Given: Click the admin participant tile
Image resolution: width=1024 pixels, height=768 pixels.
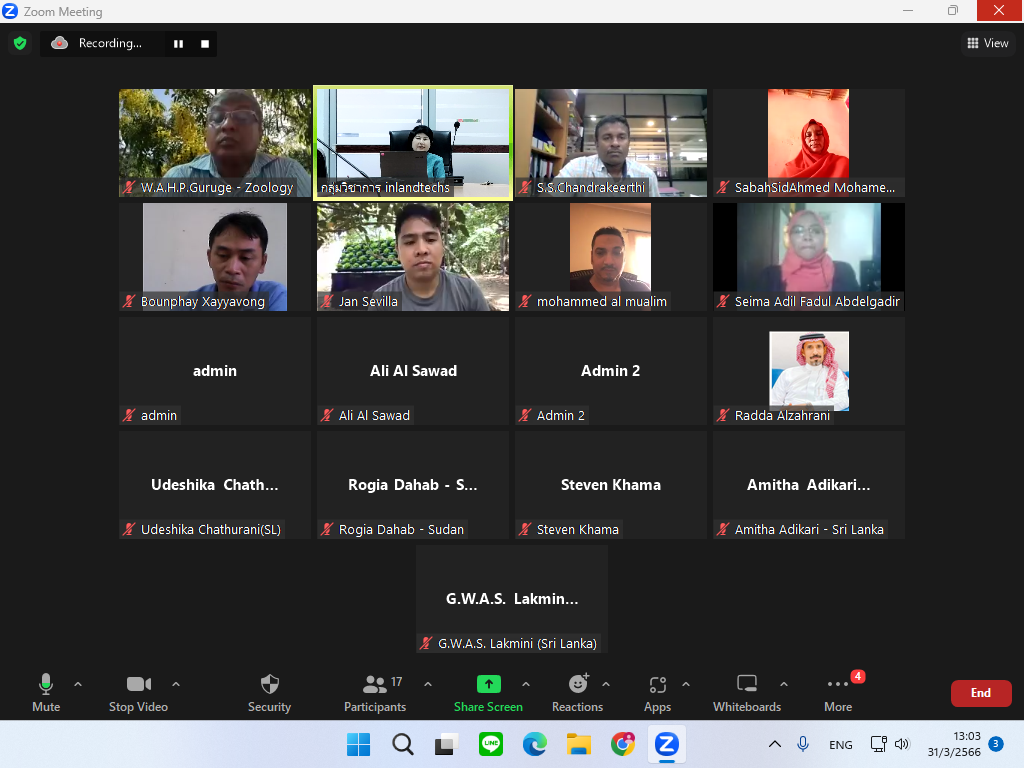Looking at the screenshot, I should click(x=215, y=371).
